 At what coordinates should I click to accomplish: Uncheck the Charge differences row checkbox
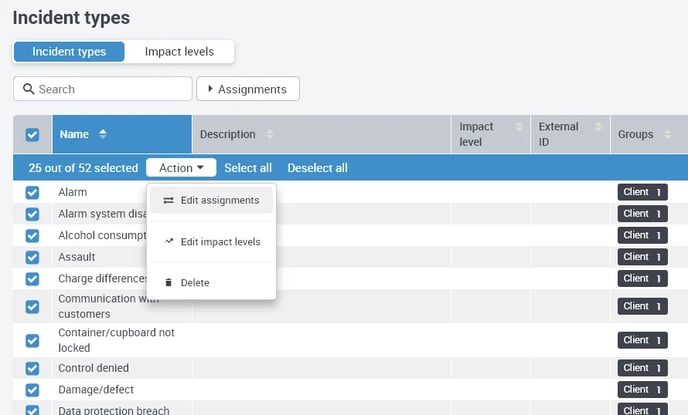point(32,279)
